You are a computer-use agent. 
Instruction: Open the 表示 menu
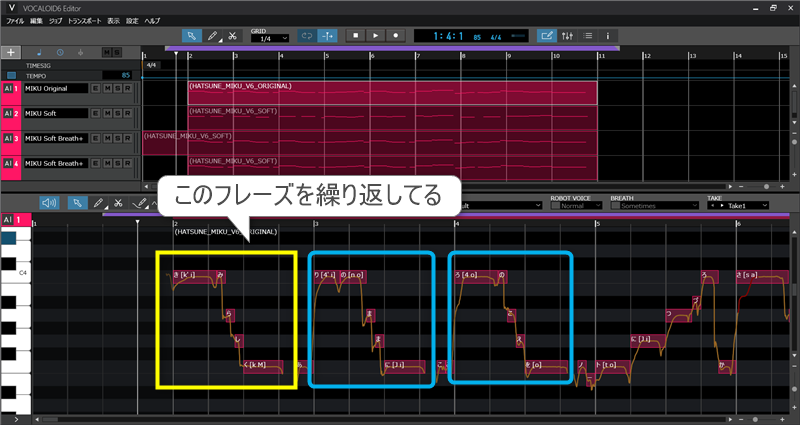(x=113, y=21)
